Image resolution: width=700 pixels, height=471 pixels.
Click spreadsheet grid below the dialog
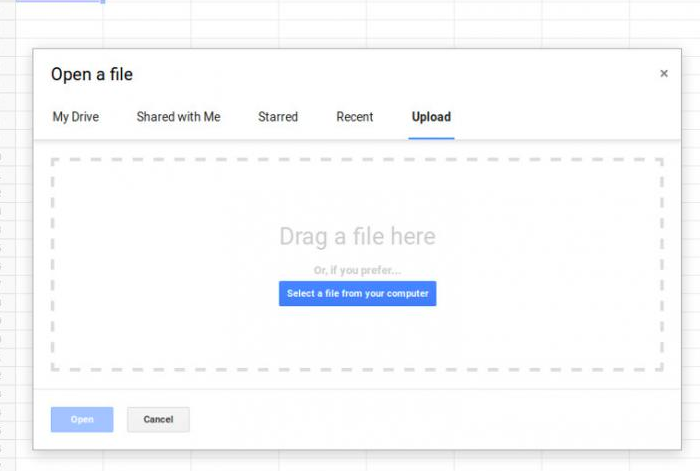pyautogui.click(x=350, y=460)
